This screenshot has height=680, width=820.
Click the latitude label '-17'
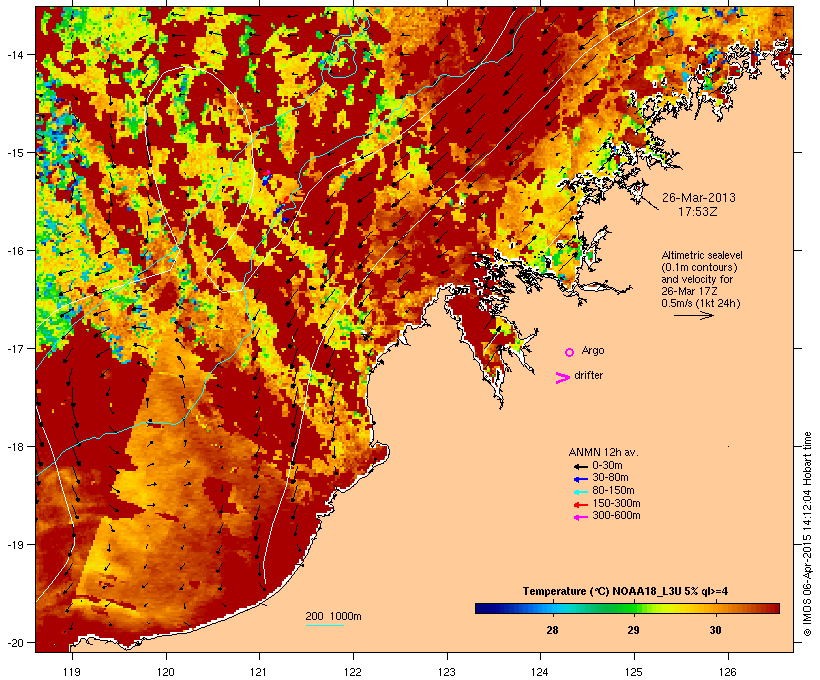14,348
